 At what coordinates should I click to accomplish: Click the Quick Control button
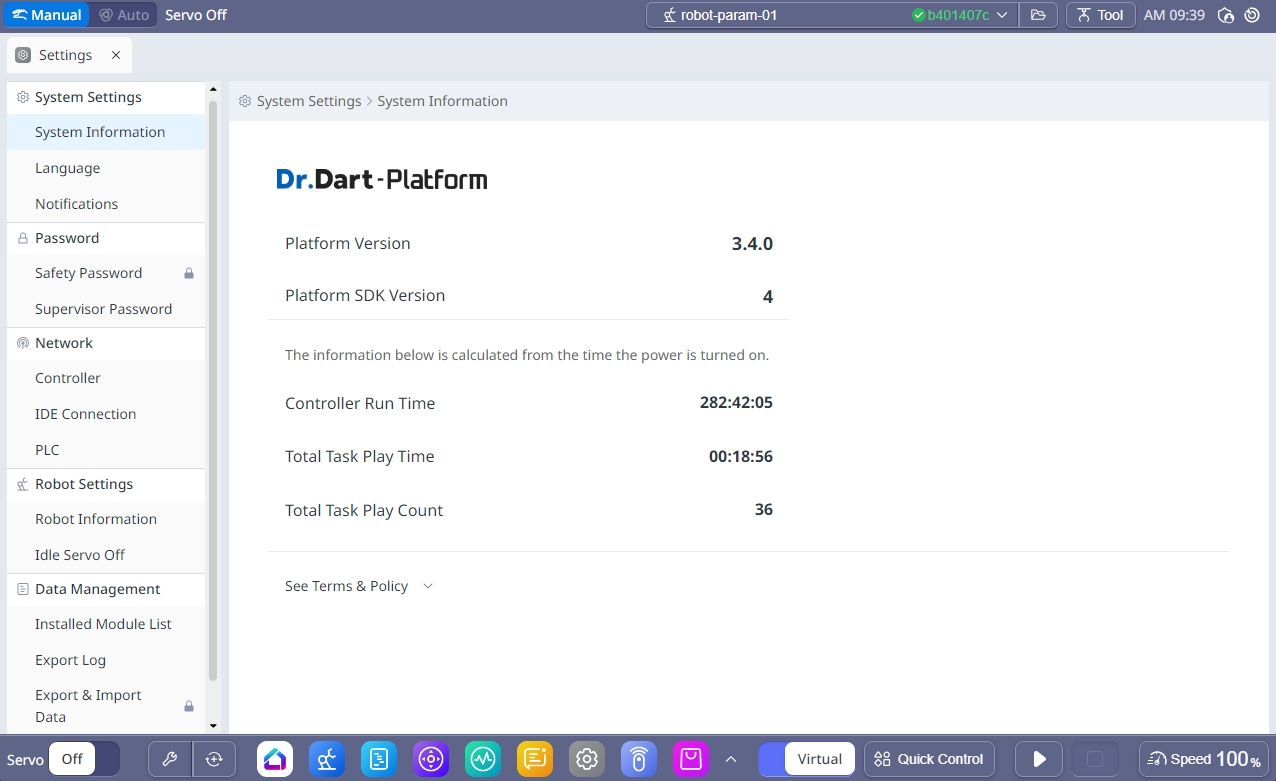[930, 759]
